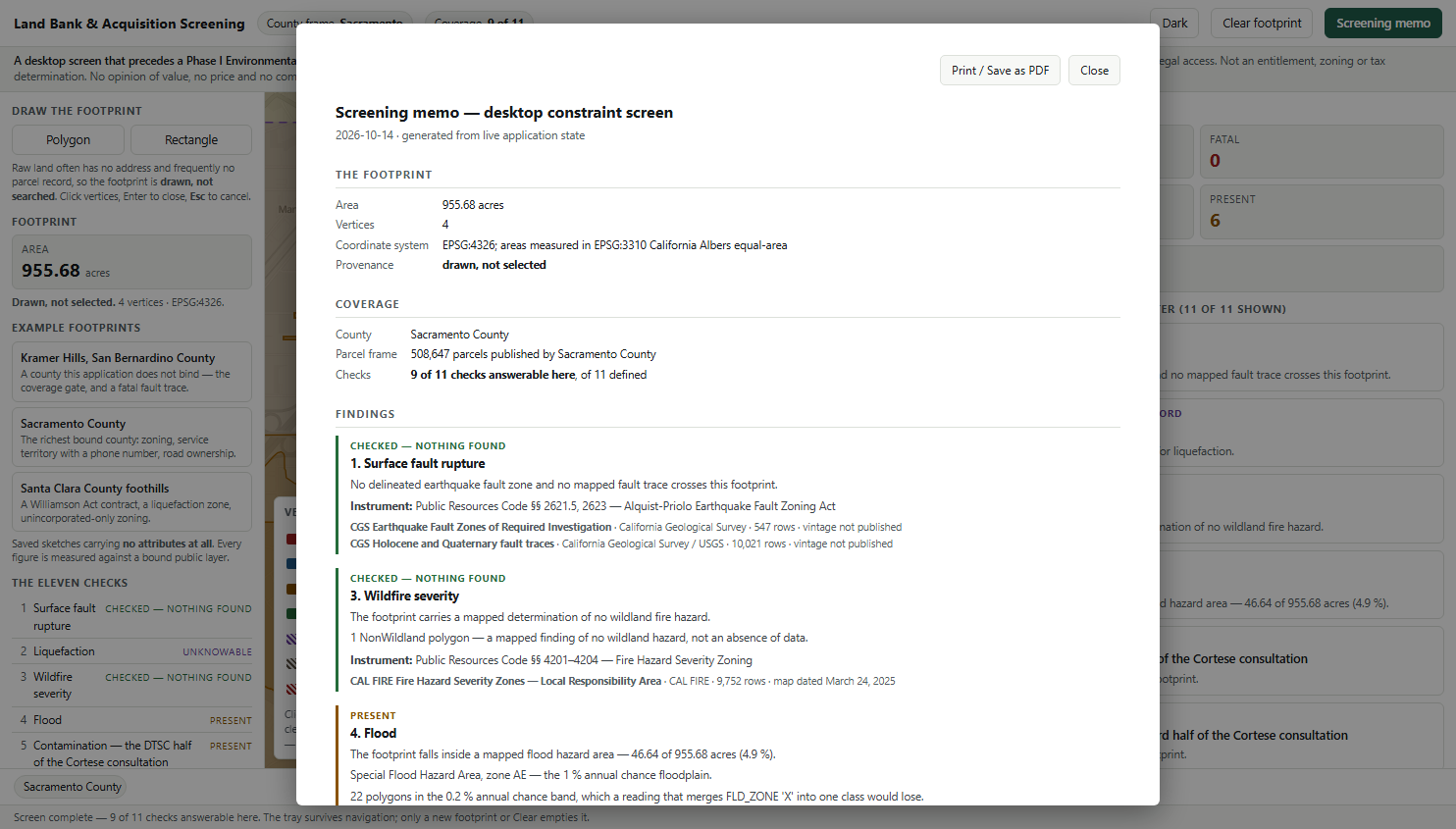Load the Sacramento County example footprint
This screenshot has height=829, width=1456.
[131, 438]
